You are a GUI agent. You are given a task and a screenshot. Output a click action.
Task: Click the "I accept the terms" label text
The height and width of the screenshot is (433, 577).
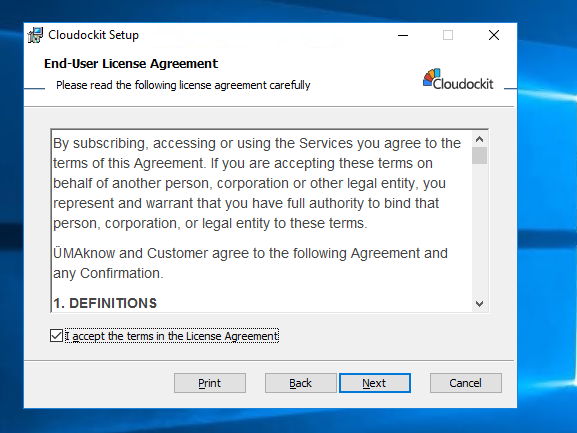(172, 336)
